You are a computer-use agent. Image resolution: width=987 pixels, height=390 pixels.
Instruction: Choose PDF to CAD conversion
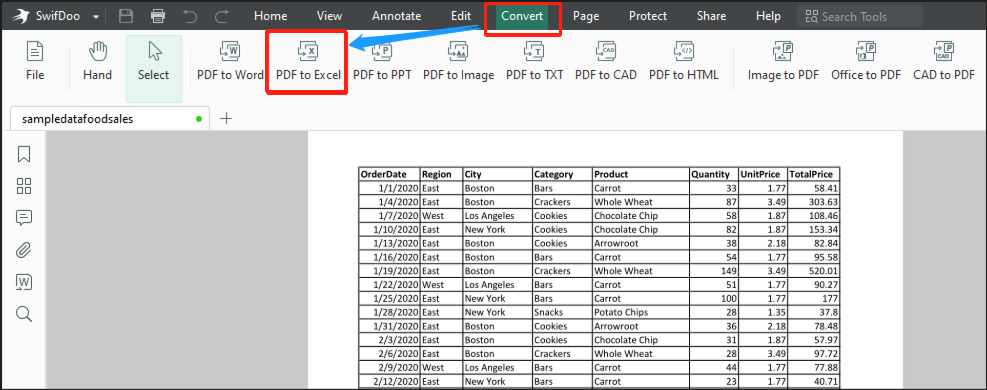pos(606,61)
